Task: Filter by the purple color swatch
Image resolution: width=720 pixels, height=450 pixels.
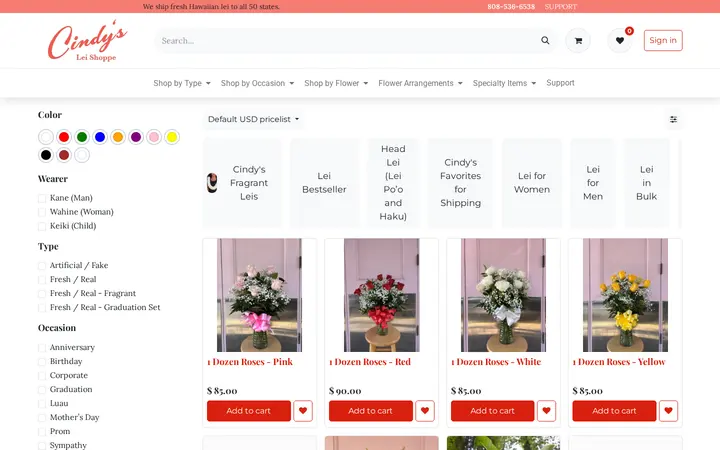Action: coord(136,137)
